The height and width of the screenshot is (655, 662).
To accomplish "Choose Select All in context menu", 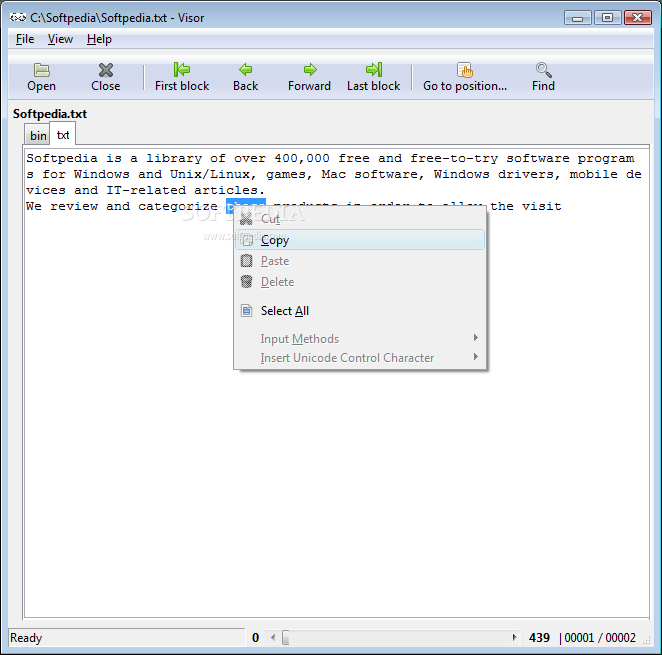I will click(x=360, y=311).
